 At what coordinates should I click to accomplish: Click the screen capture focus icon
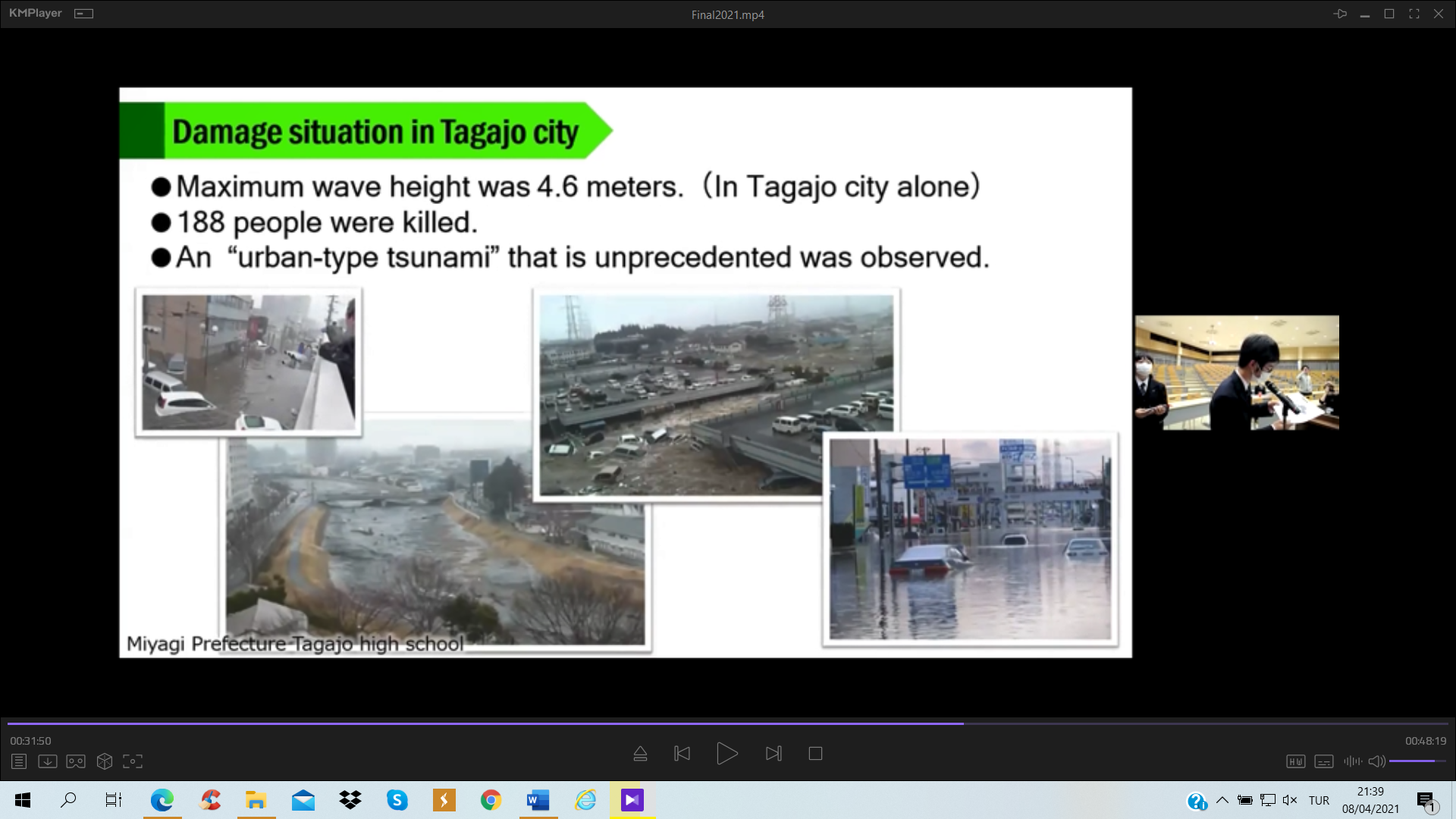click(x=133, y=761)
